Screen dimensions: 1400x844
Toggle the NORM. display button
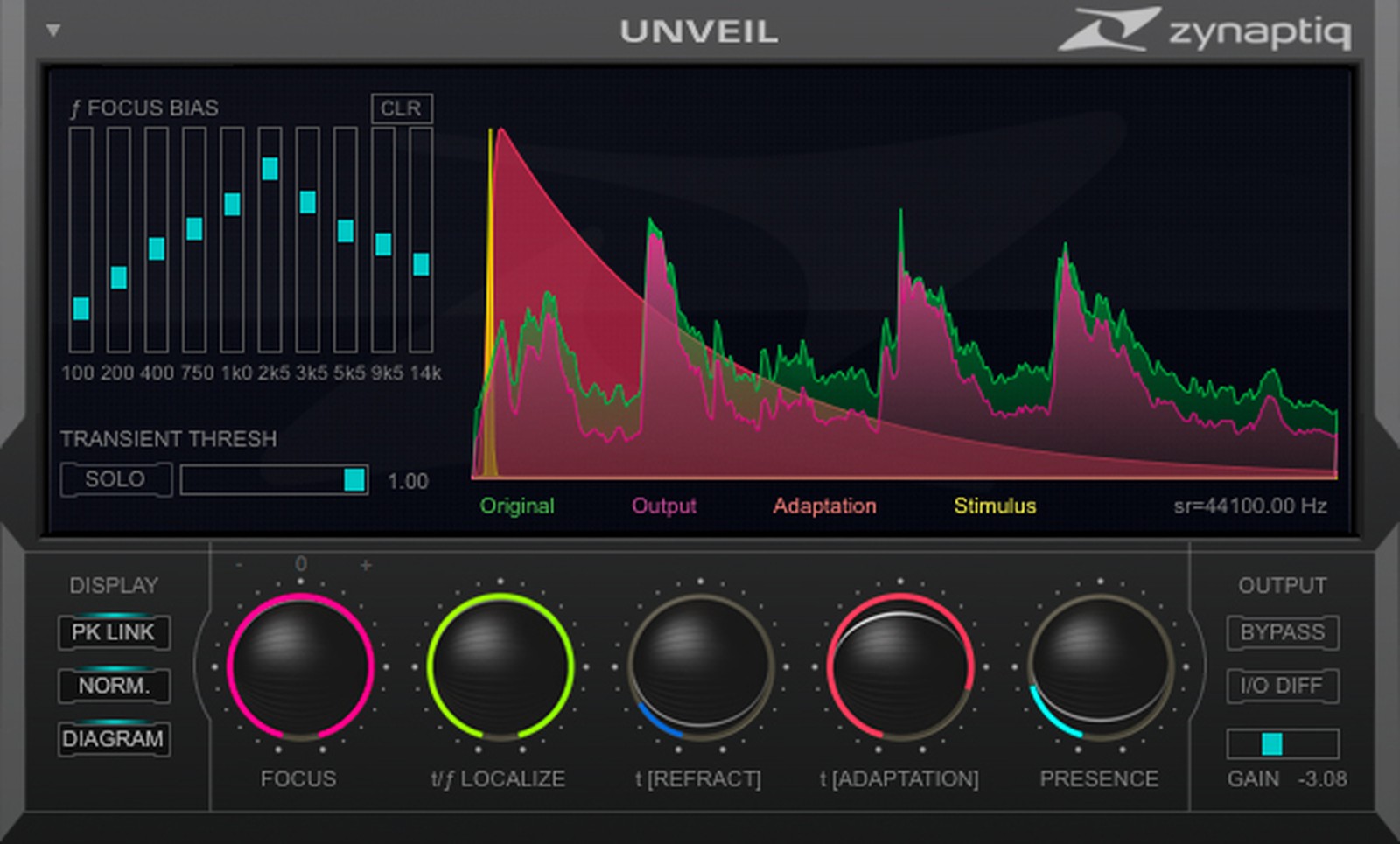(114, 686)
